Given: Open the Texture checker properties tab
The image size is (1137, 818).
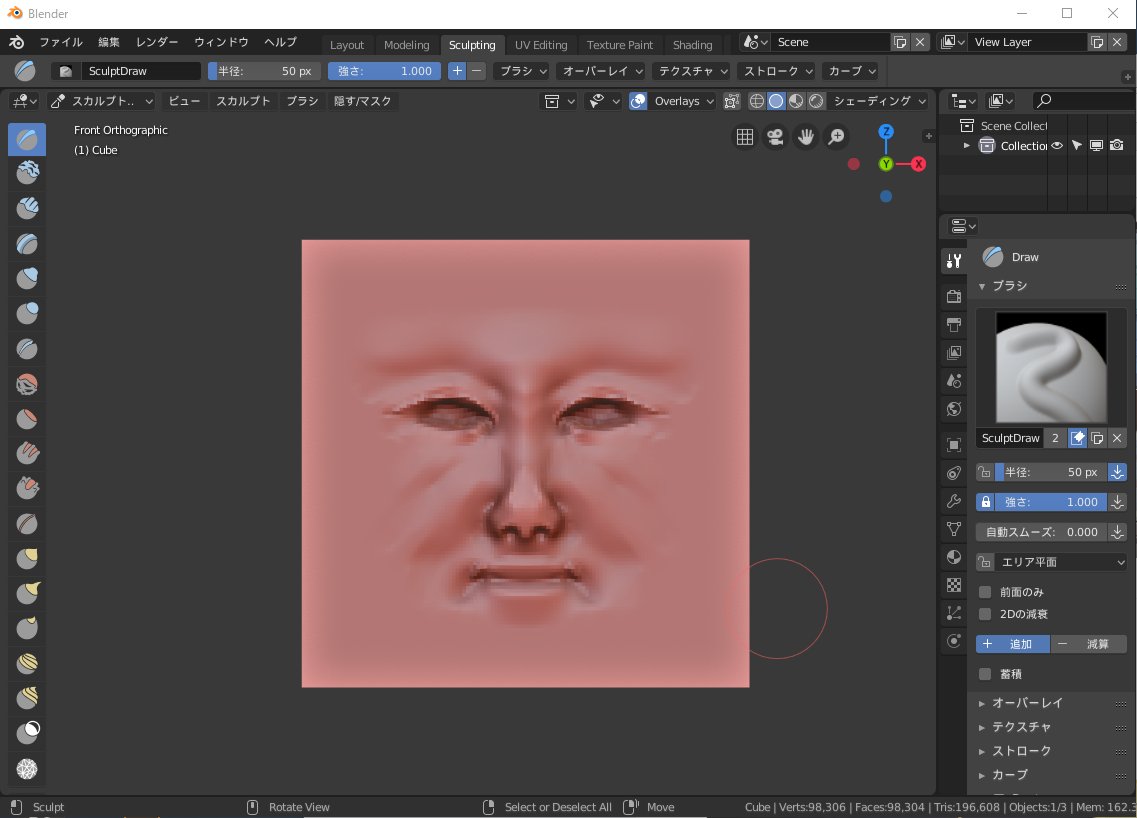Looking at the screenshot, I should (x=954, y=584).
